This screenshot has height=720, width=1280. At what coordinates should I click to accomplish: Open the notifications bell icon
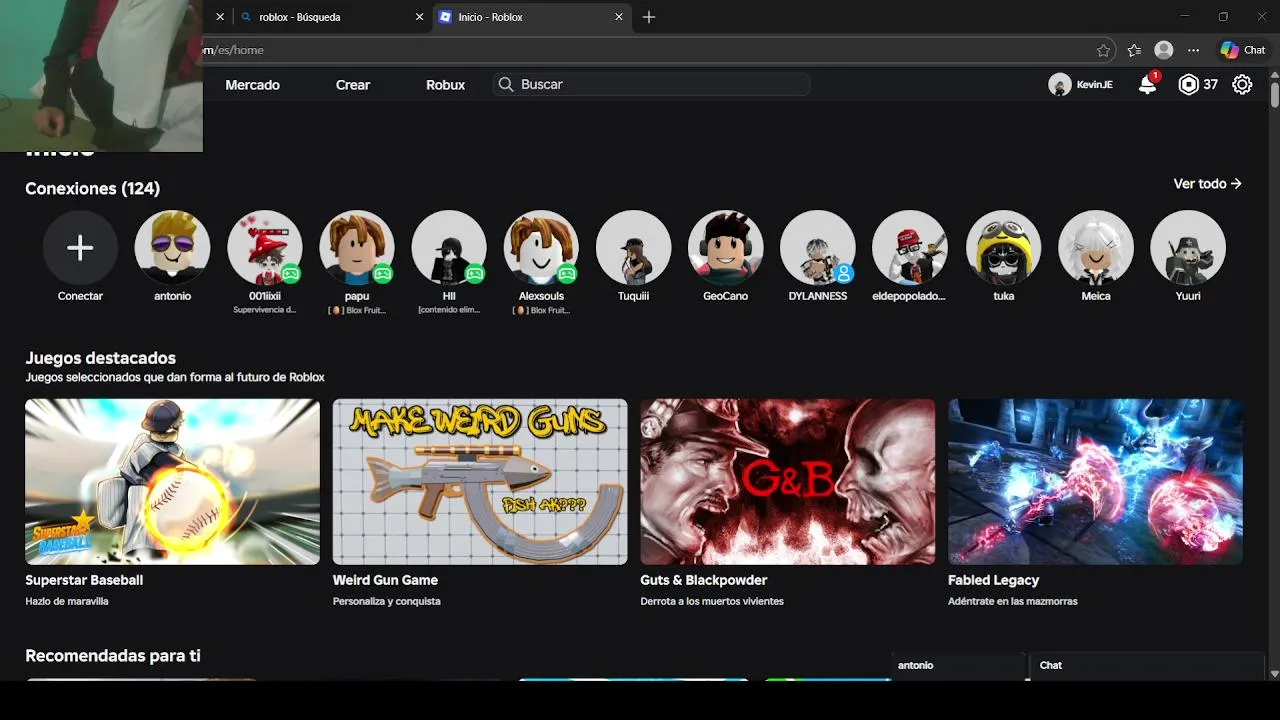[x=1148, y=85]
